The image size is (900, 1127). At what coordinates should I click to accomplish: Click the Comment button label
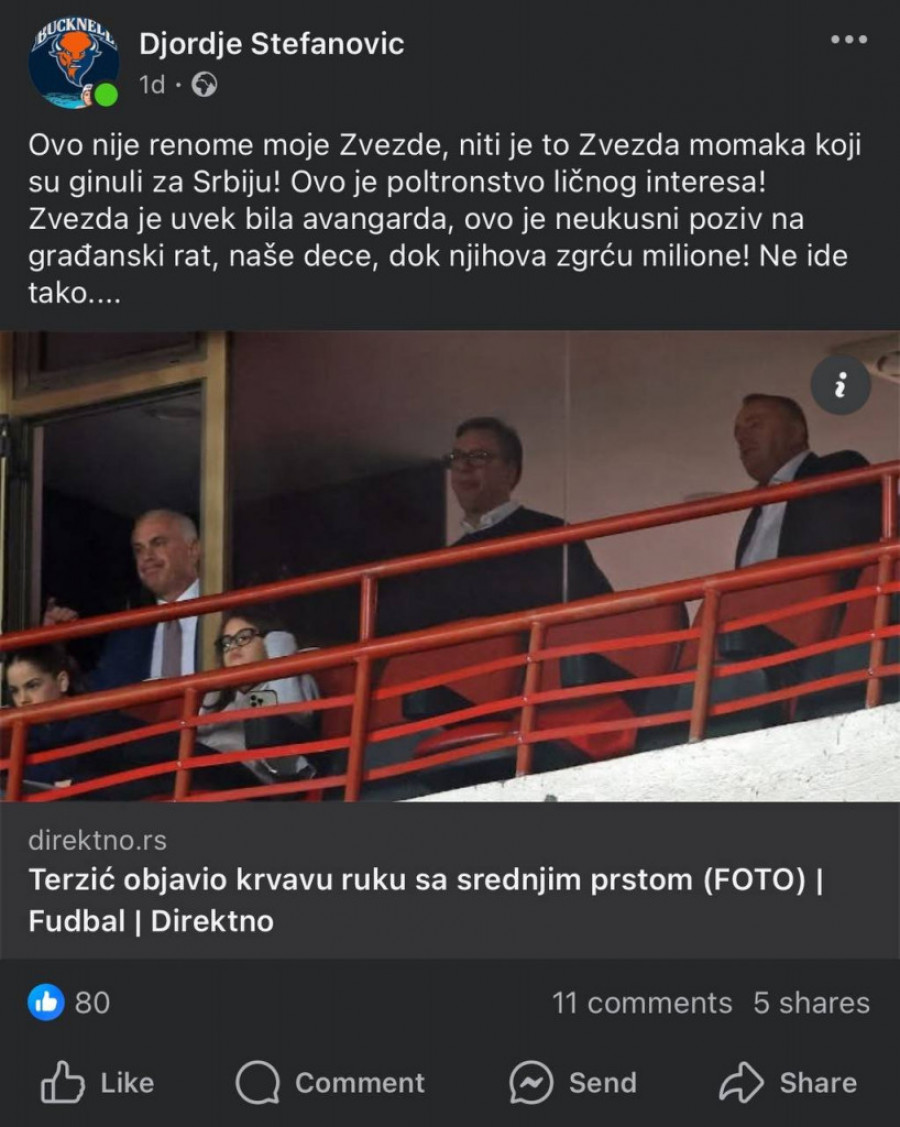[x=360, y=1082]
